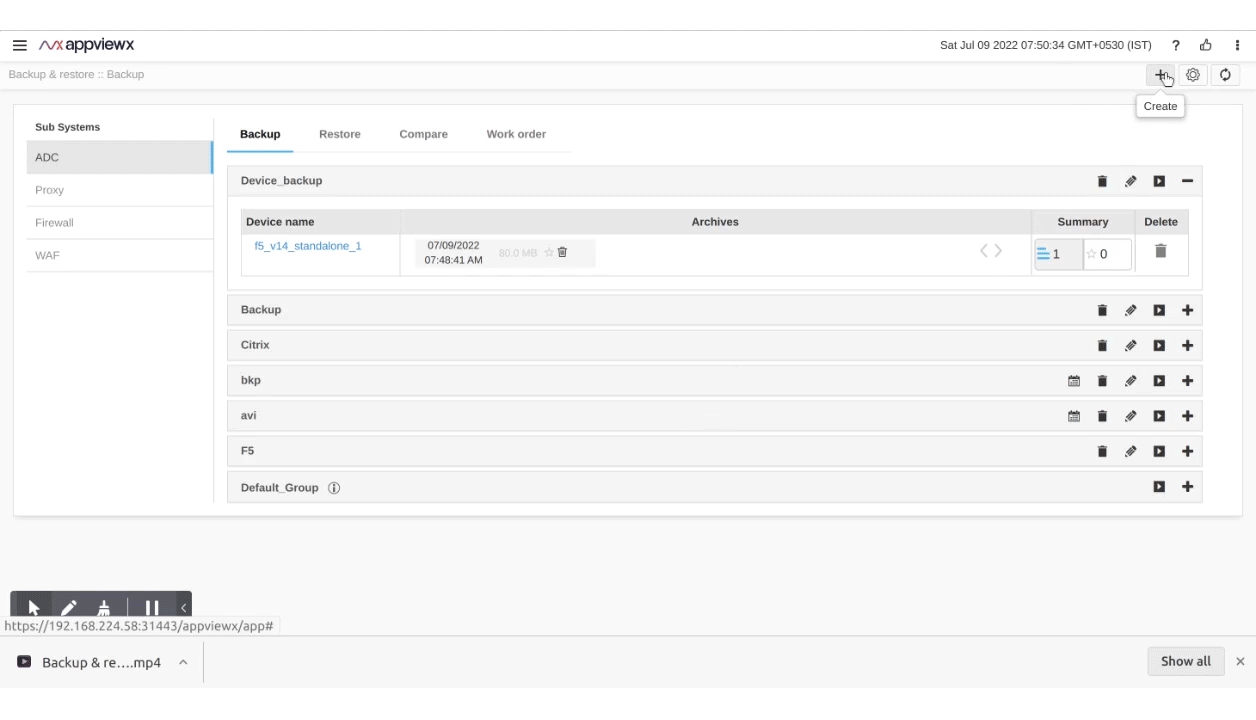
Task: Expand the Backup group row
Action: click(x=1187, y=310)
